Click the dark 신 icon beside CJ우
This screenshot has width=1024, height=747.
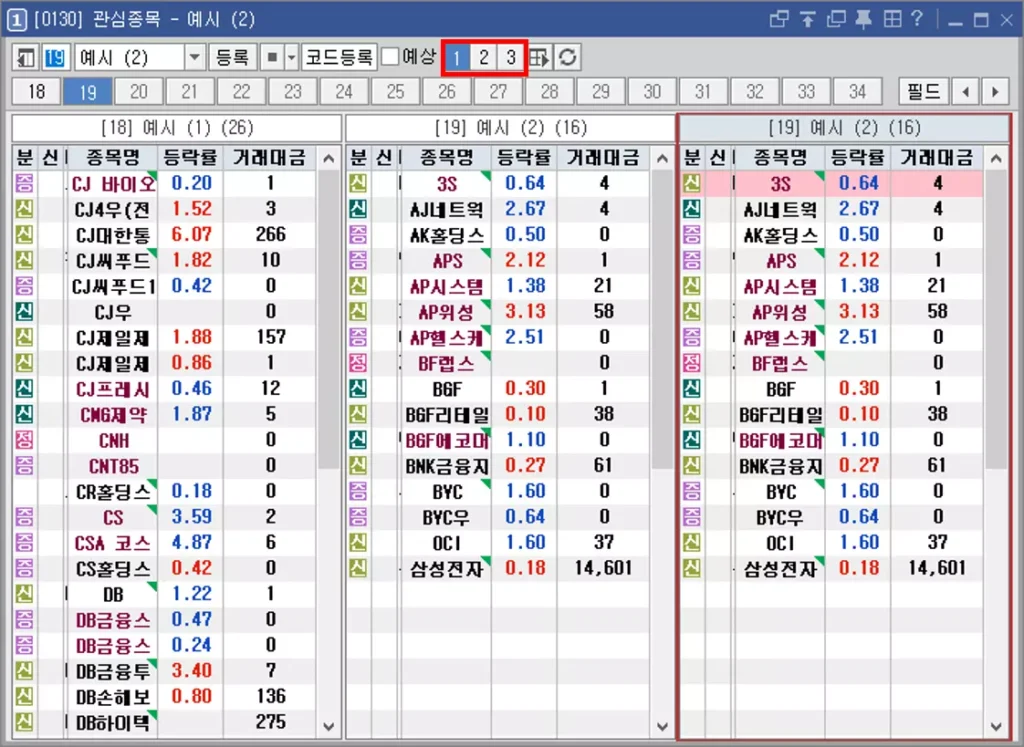click(x=24, y=311)
